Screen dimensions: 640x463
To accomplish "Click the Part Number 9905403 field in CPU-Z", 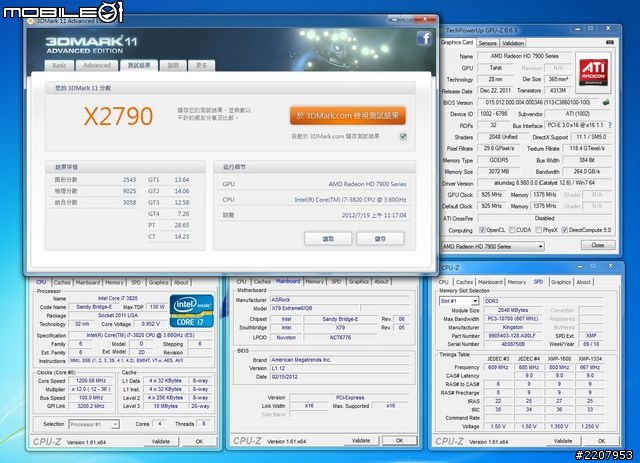I will point(512,336).
